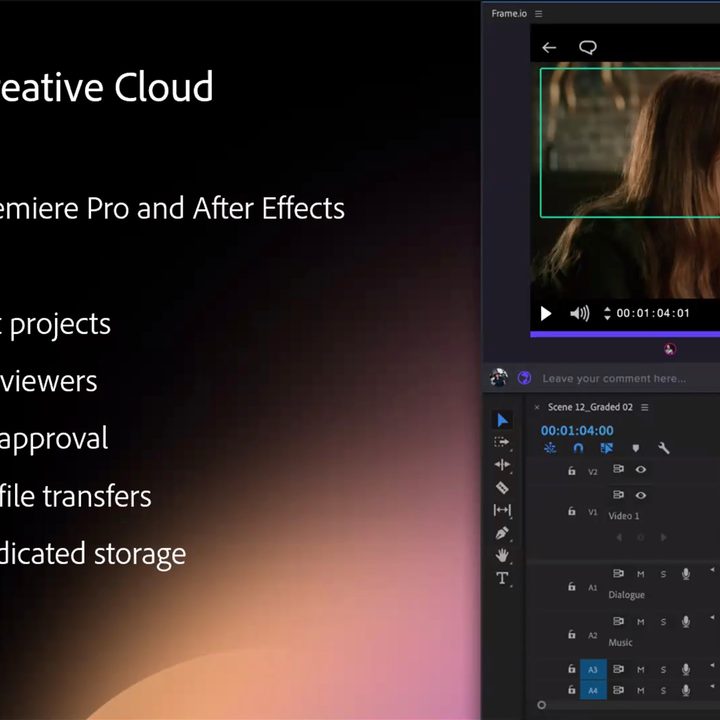The width and height of the screenshot is (720, 720).
Task: Open Scene 12_Graded 02 panel menu
Action: pyautogui.click(x=645, y=407)
